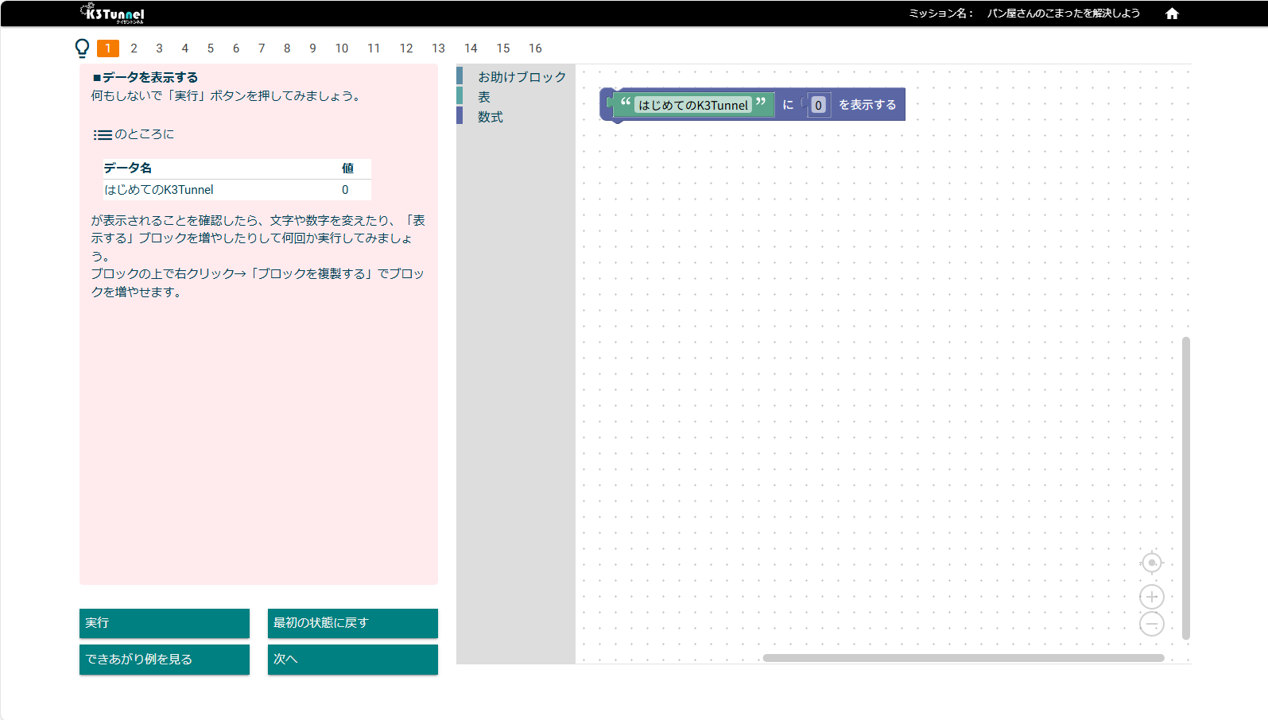Center the workspace with the crosshair icon
Screen dimensions: 1268x720
(1151, 563)
